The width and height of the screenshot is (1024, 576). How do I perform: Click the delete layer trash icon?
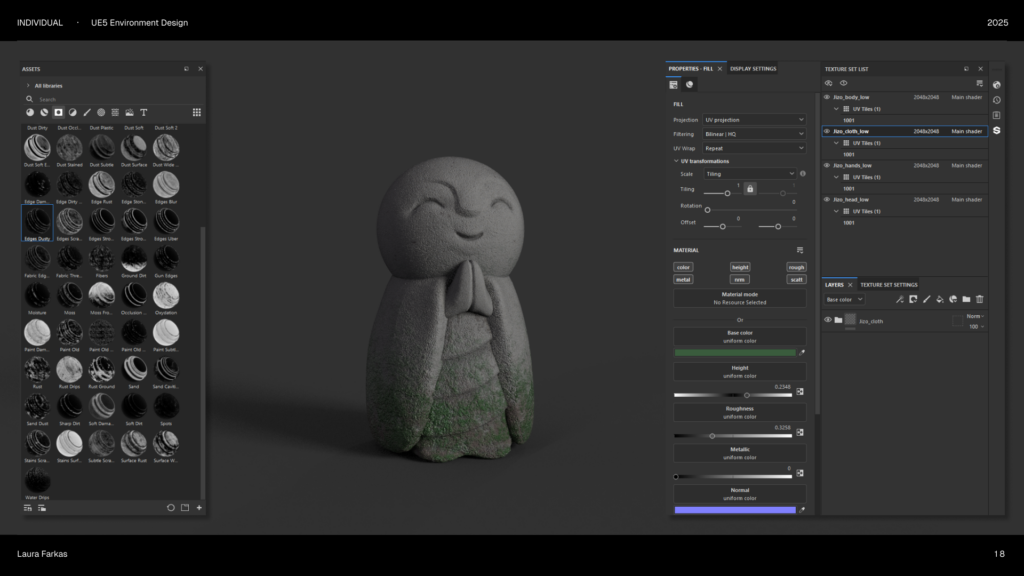pos(980,299)
